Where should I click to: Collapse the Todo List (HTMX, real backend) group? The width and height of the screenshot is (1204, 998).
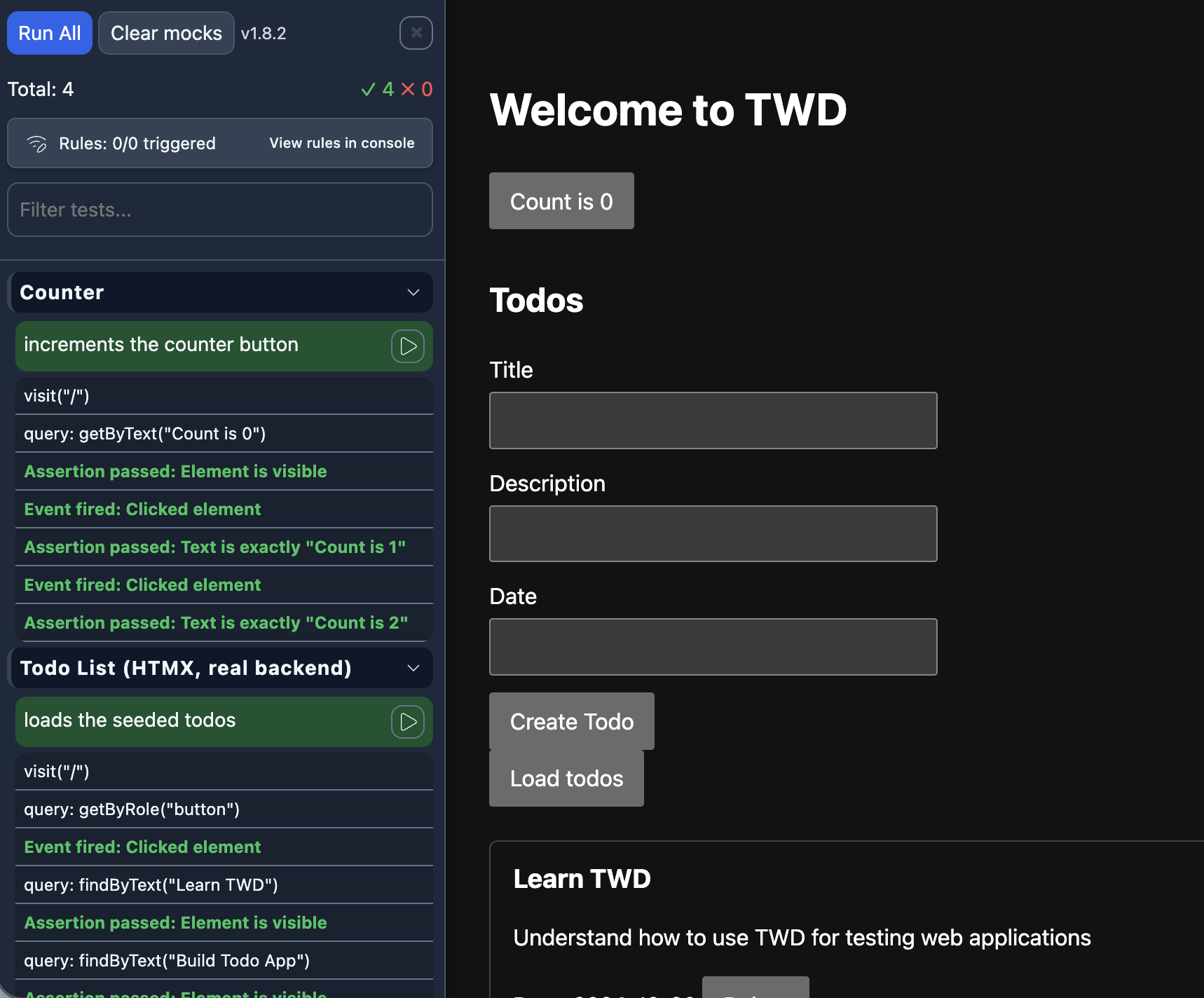point(413,668)
